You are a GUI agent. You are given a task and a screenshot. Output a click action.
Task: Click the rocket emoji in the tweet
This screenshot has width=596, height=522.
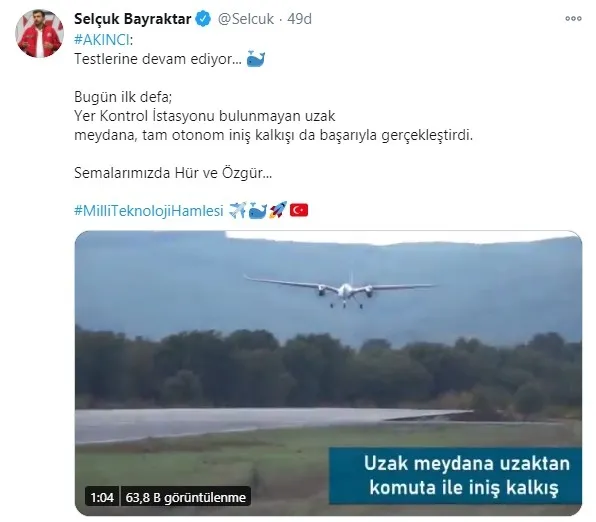pos(278,210)
